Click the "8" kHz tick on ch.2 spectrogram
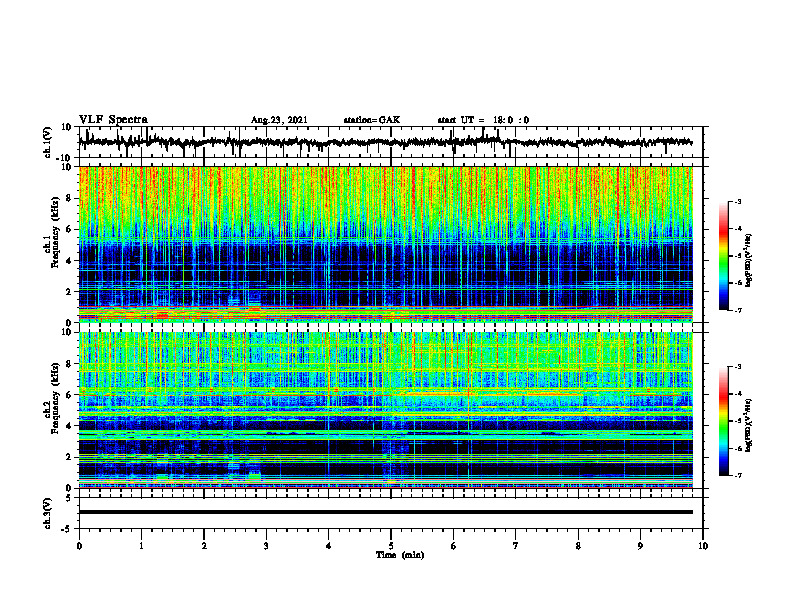 69,364
